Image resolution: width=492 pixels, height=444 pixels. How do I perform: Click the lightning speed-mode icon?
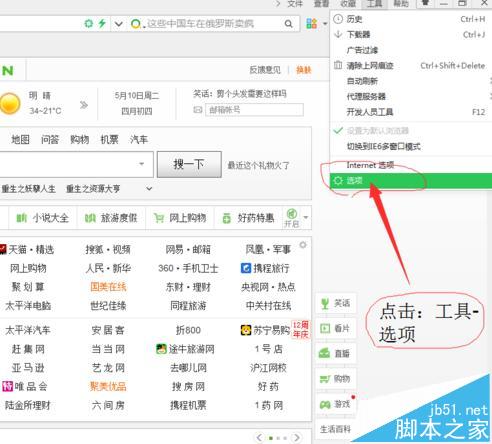click(102, 23)
